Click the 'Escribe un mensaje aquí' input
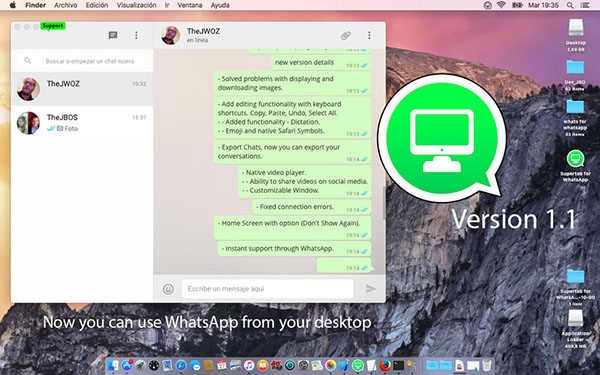 pos(268,289)
